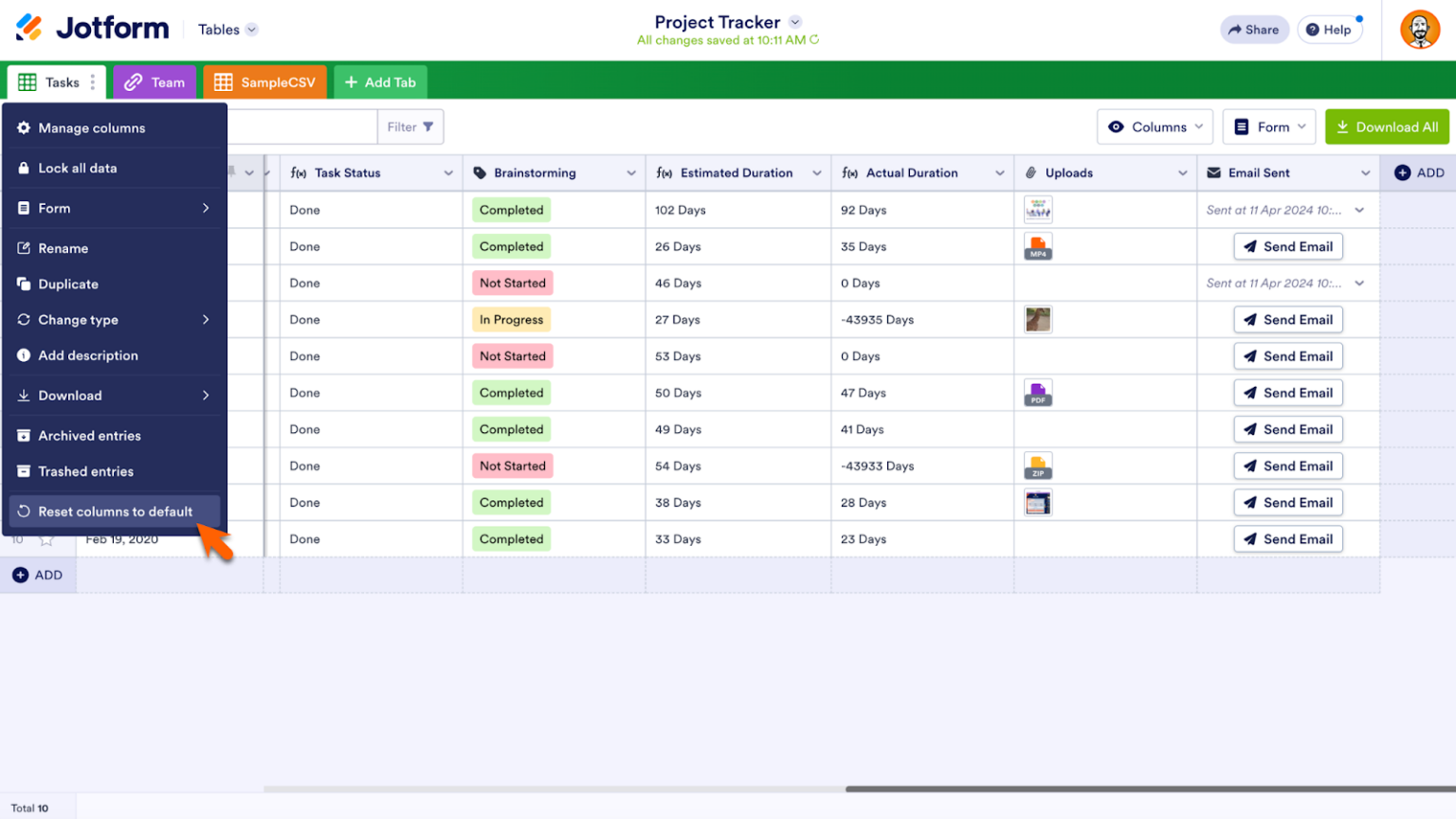Click the Share icon
The height and width of the screenshot is (819, 1456).
point(1255,29)
